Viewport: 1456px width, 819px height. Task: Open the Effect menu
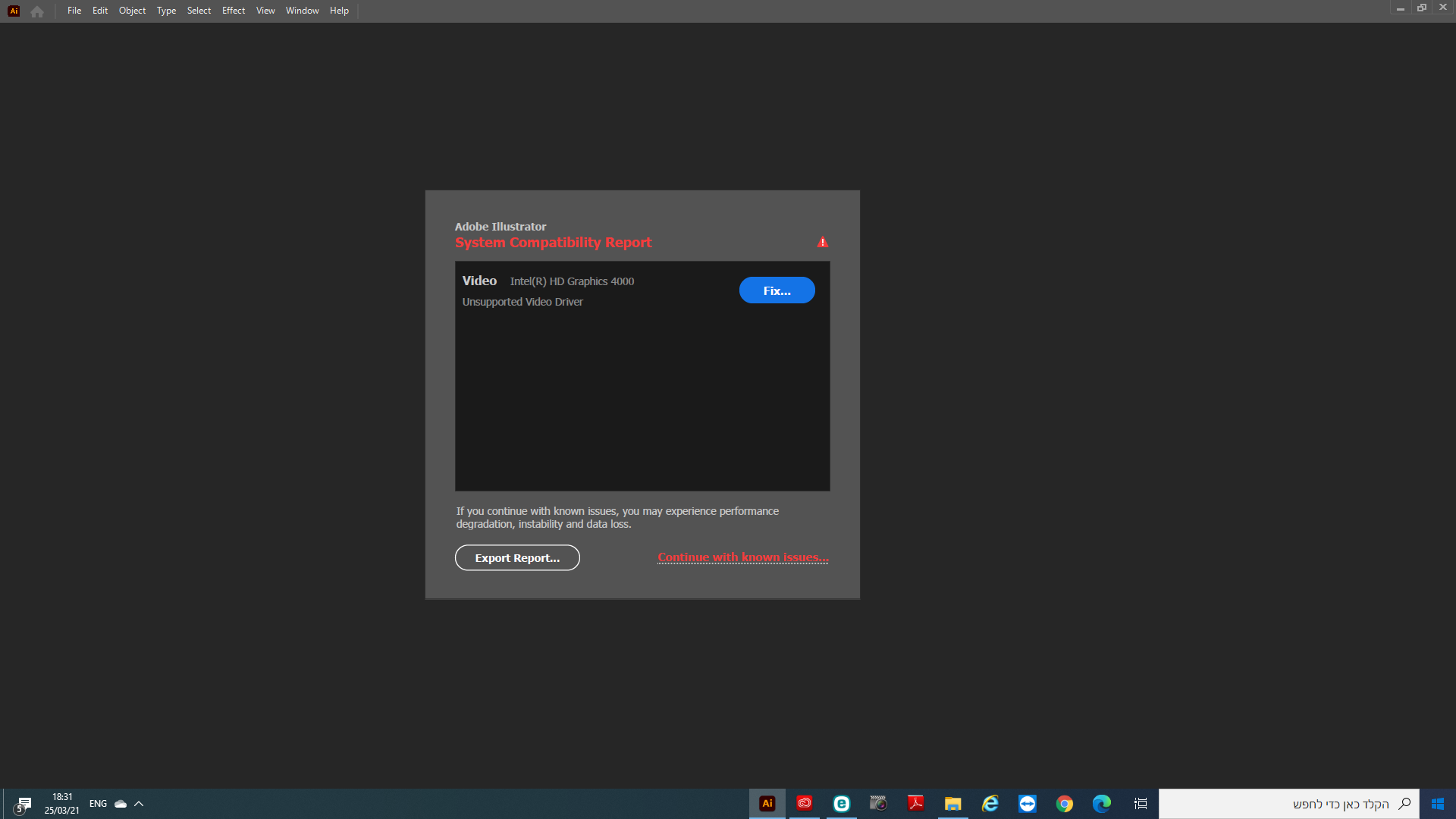click(x=234, y=11)
